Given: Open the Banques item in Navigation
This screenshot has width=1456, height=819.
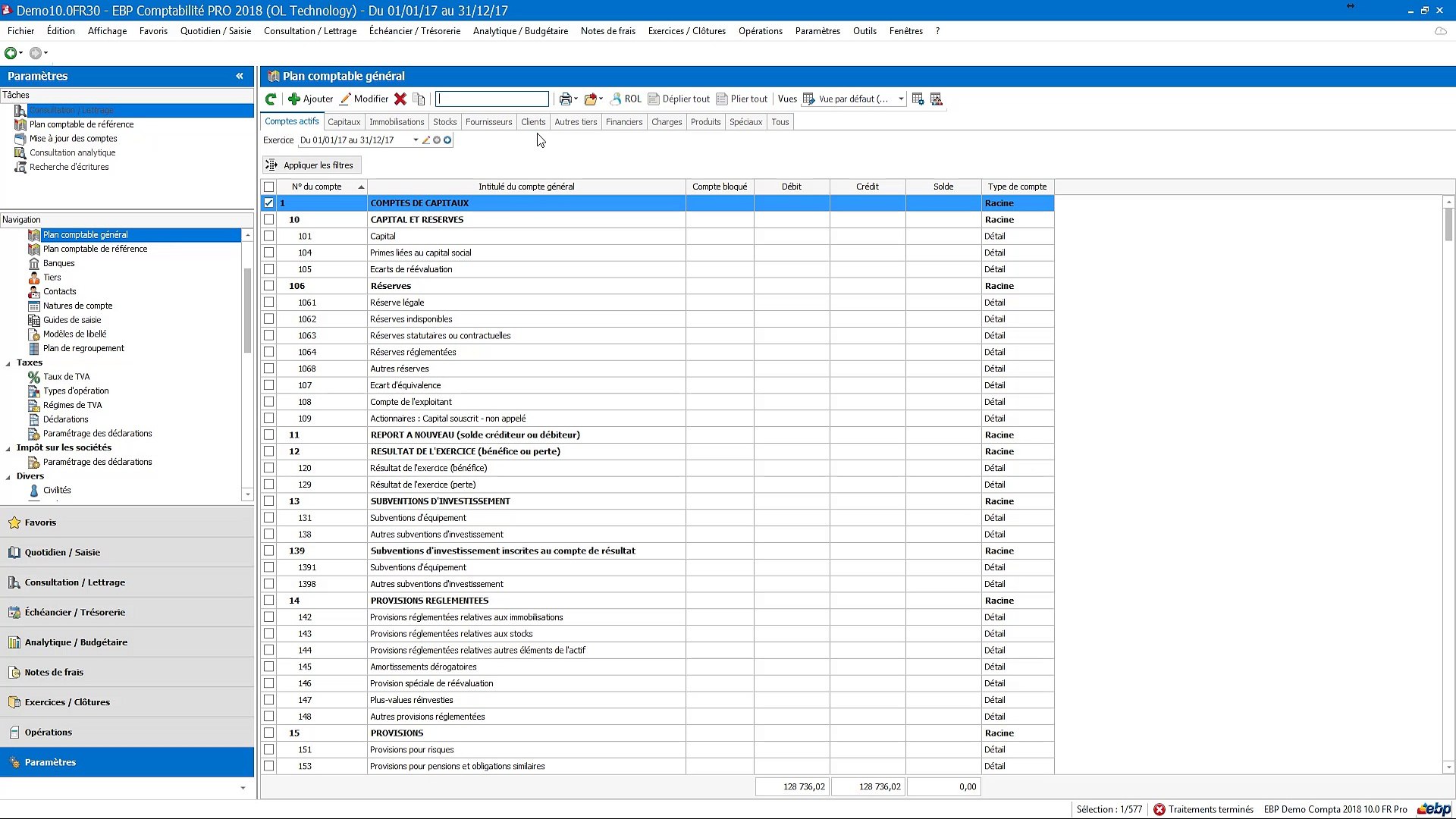Looking at the screenshot, I should coord(58,263).
